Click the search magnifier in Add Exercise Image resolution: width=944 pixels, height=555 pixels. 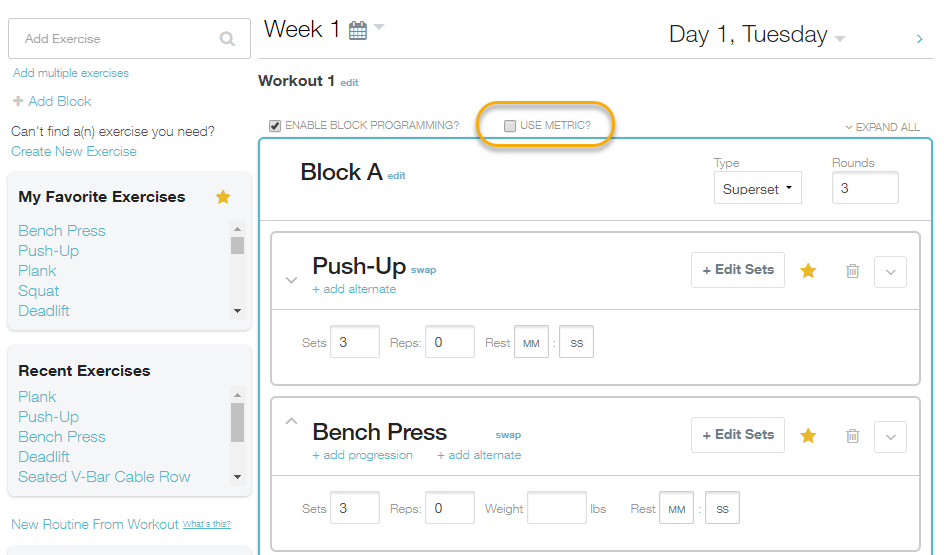[227, 39]
